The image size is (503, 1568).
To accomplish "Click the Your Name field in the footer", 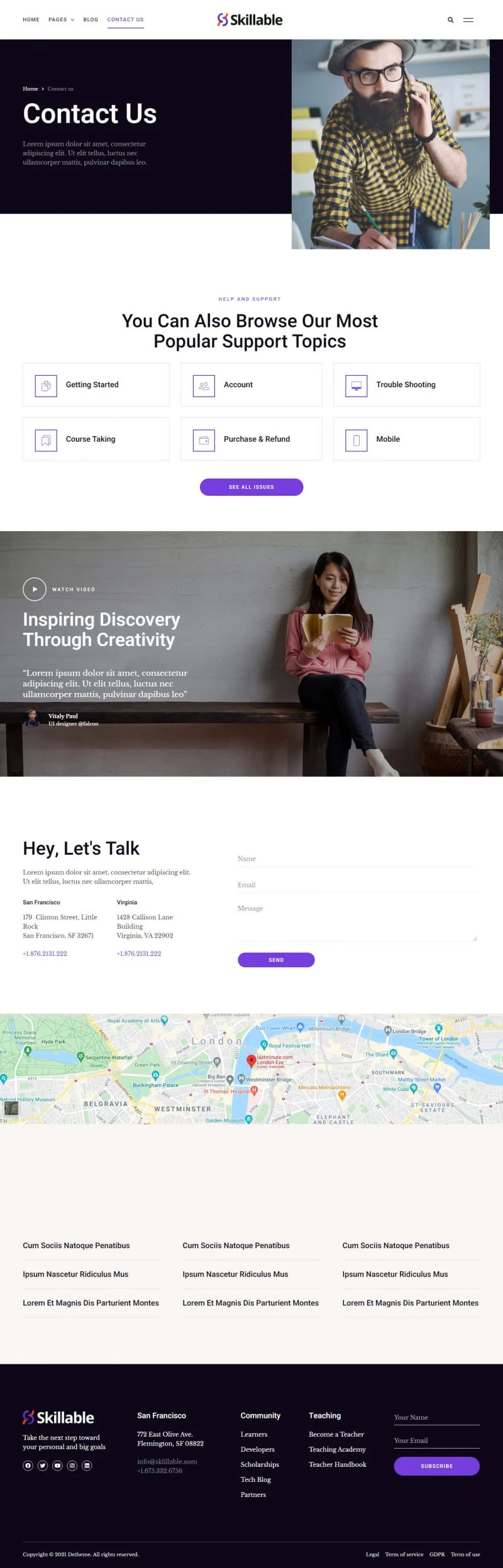I will pyautogui.click(x=437, y=1417).
